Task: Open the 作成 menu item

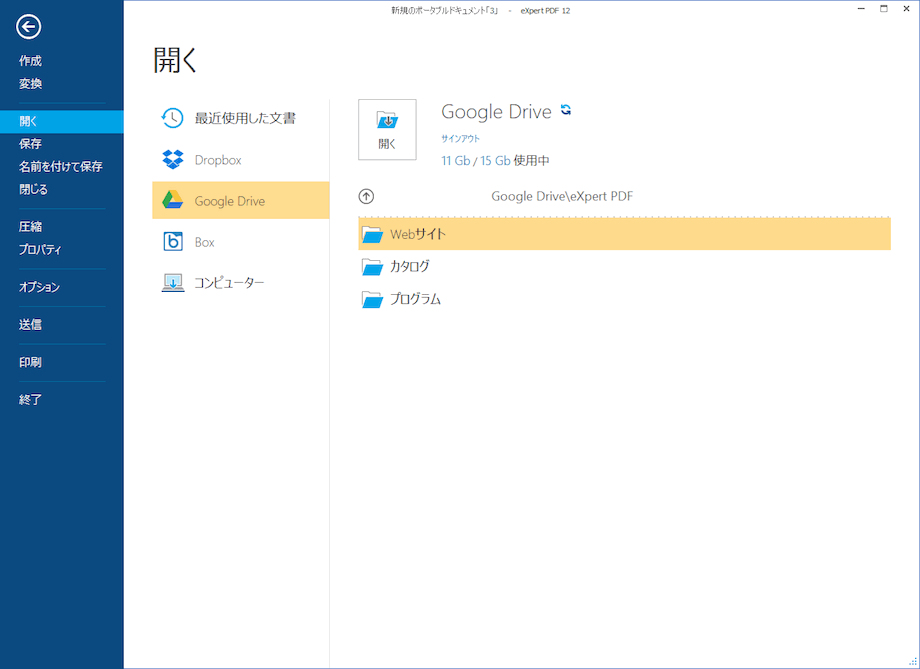Action: (x=31, y=60)
